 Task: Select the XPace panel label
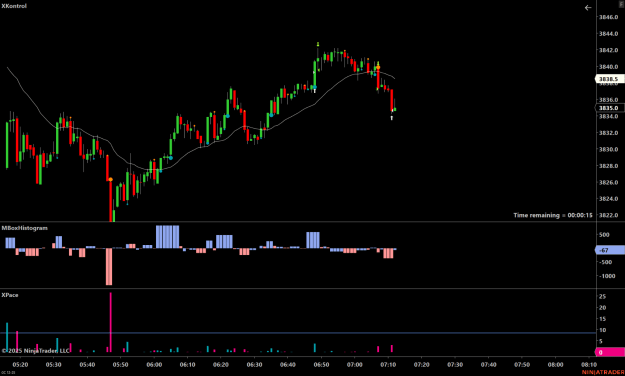pos(10,295)
